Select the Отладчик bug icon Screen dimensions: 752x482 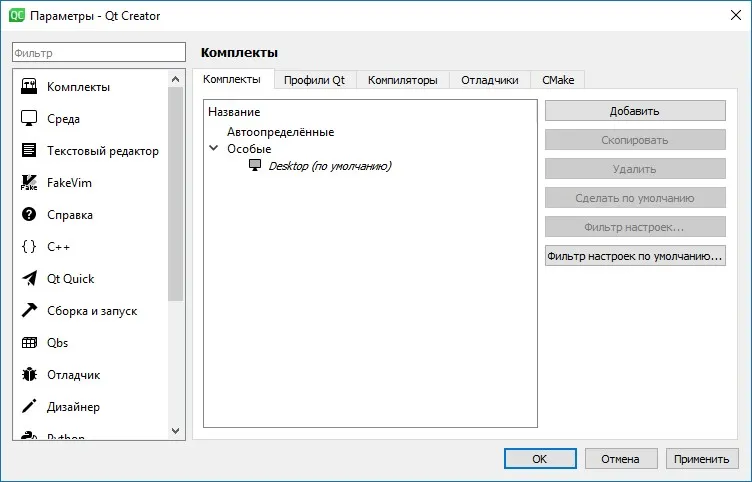pos(29,375)
